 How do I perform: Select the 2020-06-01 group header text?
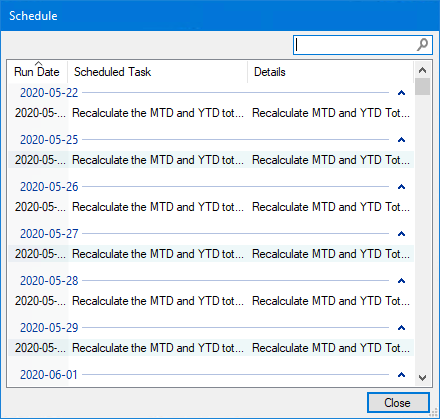pyautogui.click(x=49, y=375)
